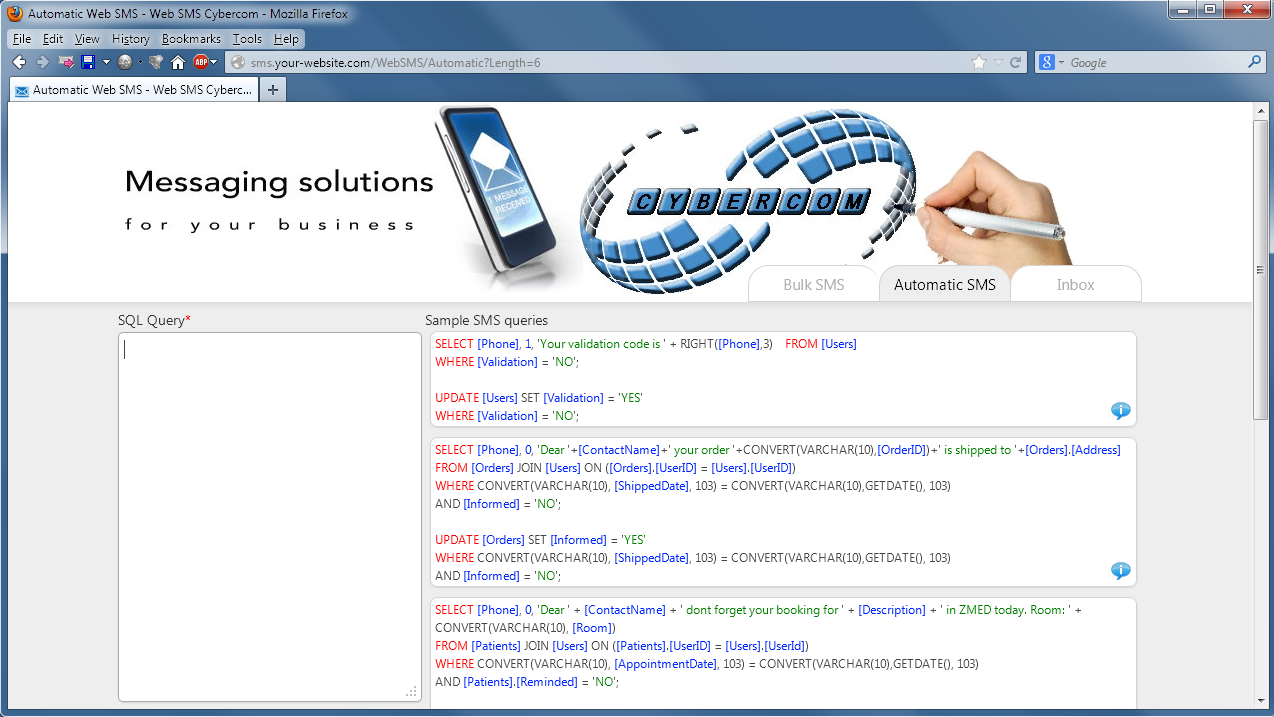The width and height of the screenshot is (1274, 717).
Task: Bookmark this page with the star icon
Action: pos(979,62)
